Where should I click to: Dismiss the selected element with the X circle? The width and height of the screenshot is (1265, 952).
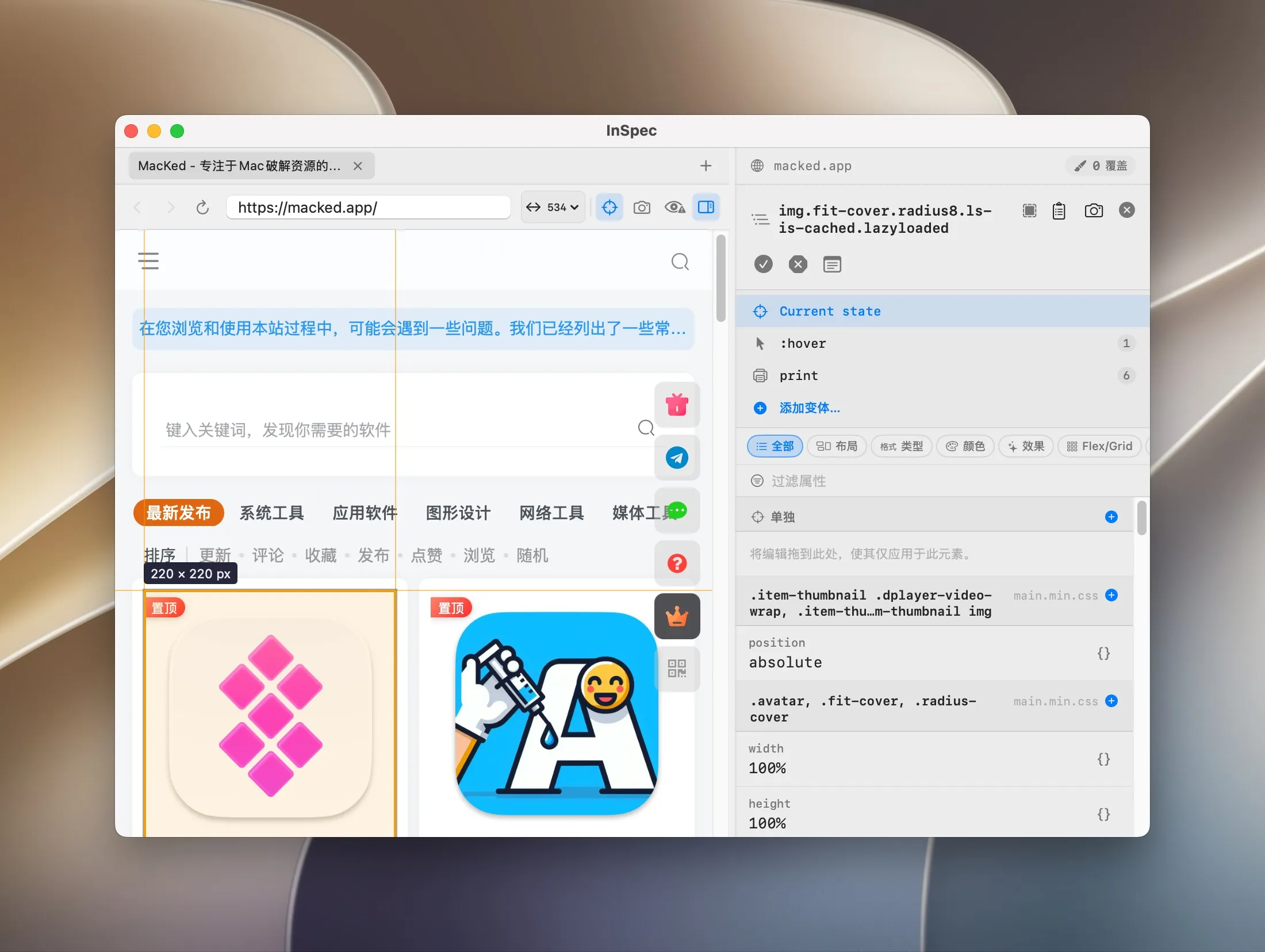1127,210
